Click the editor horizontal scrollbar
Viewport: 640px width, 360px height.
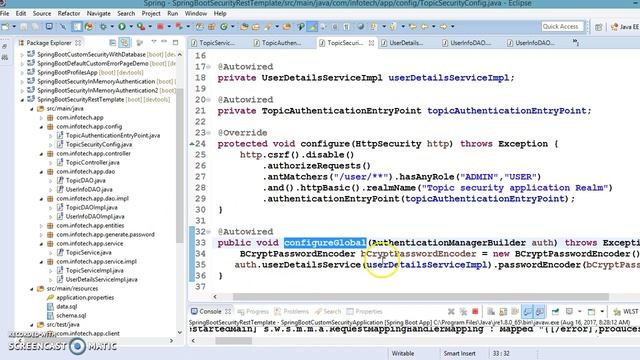[421, 297]
